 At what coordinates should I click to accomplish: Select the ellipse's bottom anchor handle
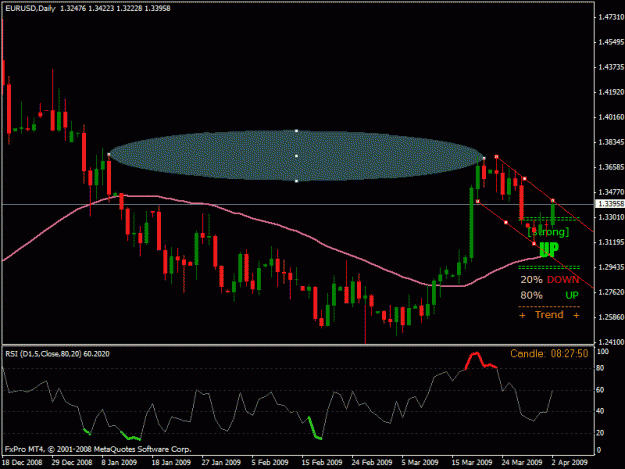pyautogui.click(x=296, y=181)
